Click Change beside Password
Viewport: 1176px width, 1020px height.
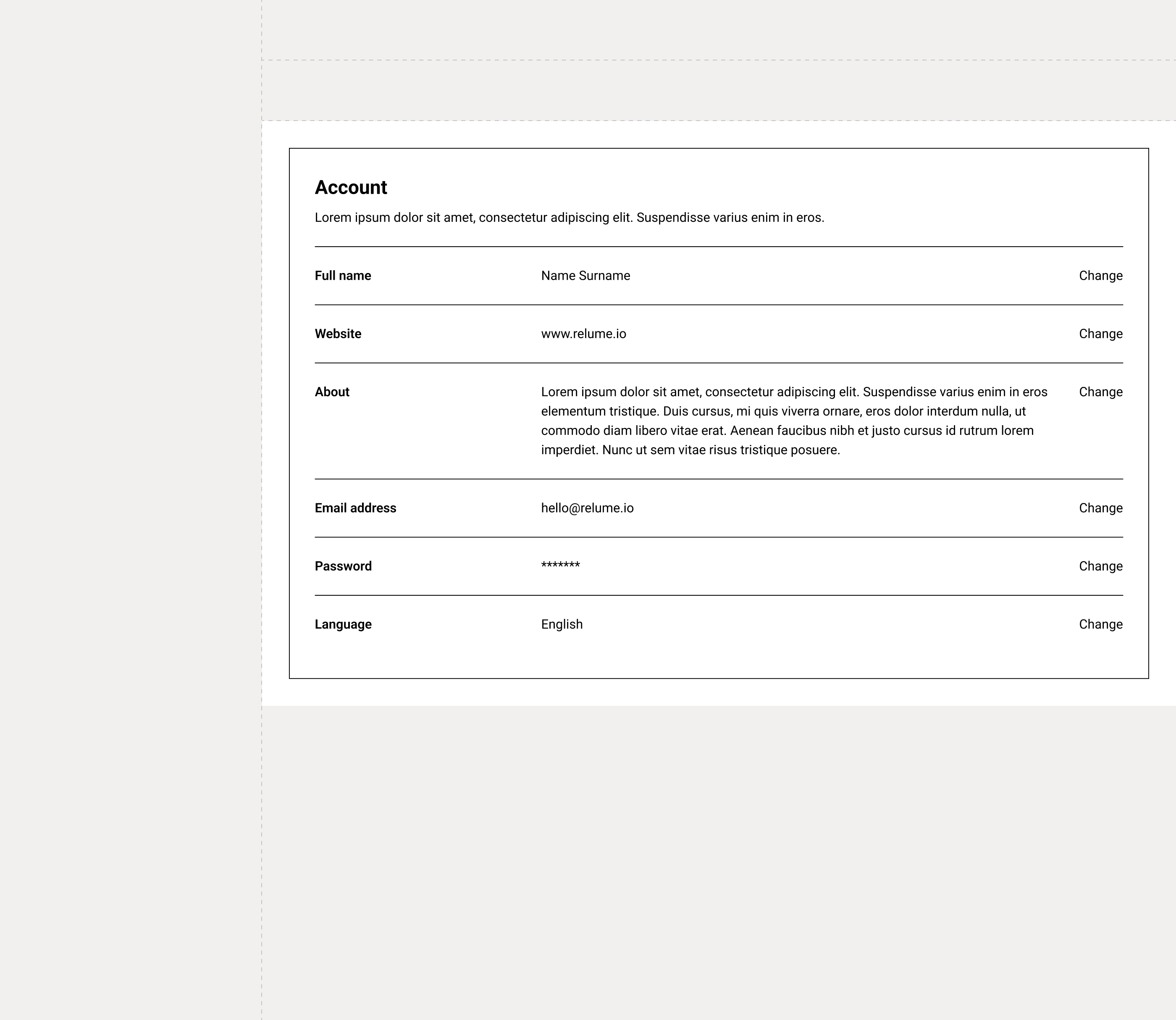click(1100, 566)
